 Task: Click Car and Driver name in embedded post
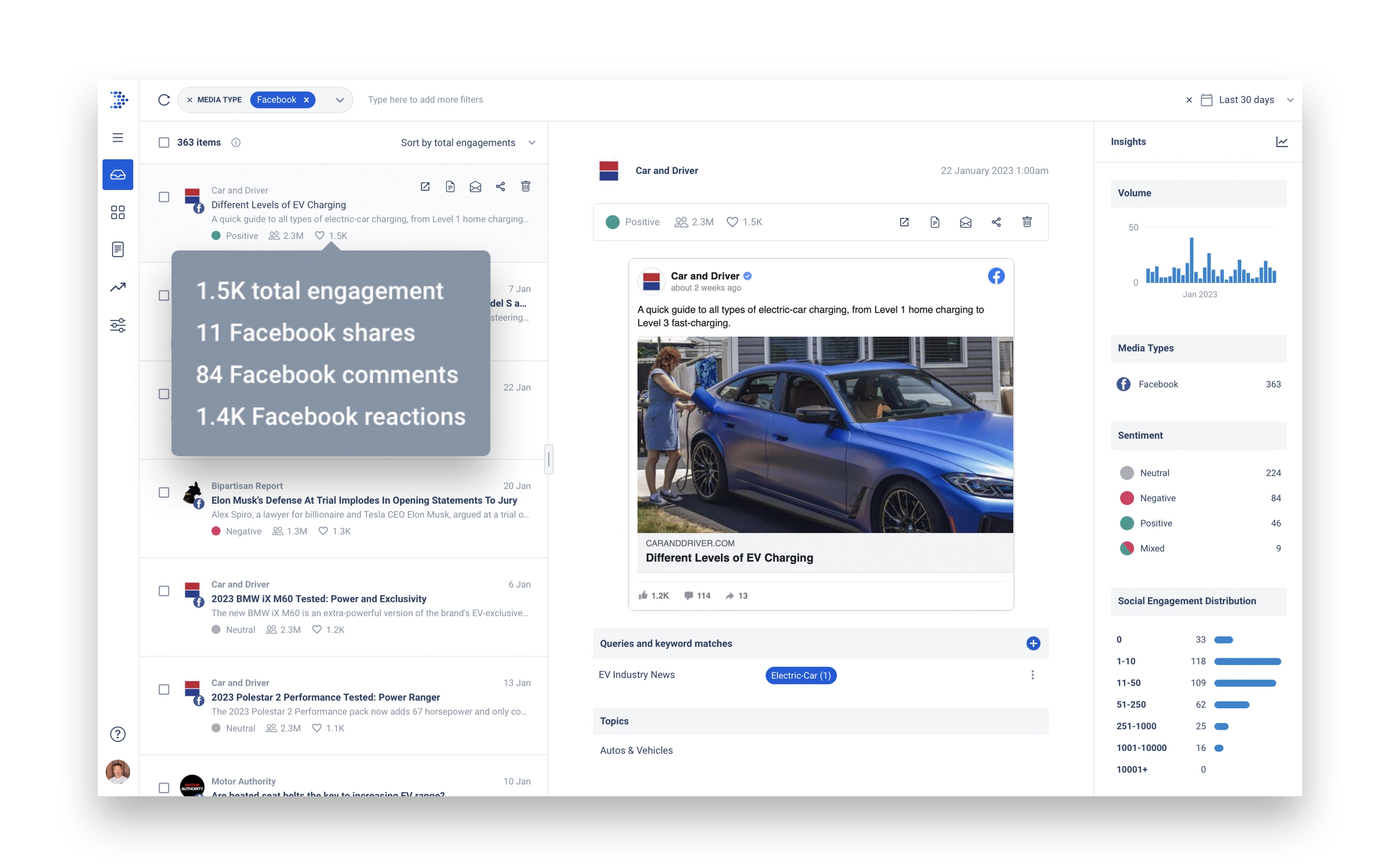coord(705,276)
